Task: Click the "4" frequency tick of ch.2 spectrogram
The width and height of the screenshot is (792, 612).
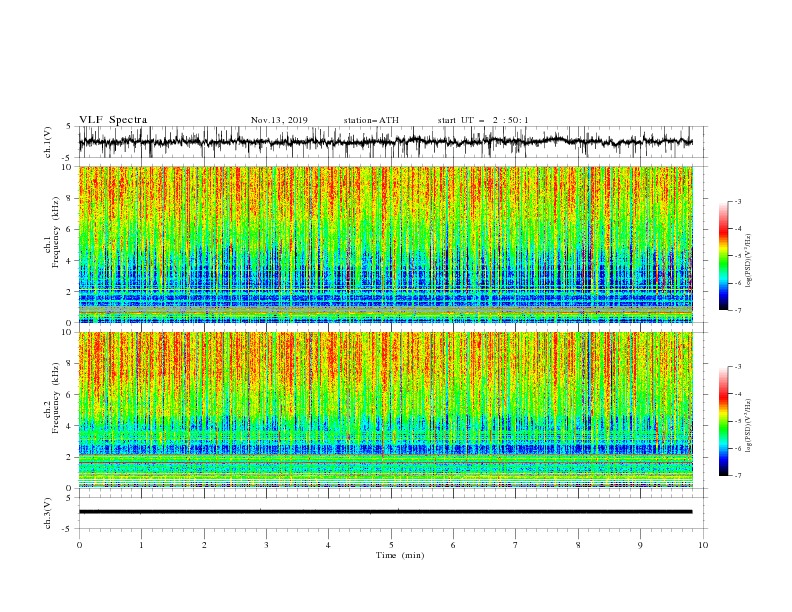Action: pyautogui.click(x=70, y=426)
